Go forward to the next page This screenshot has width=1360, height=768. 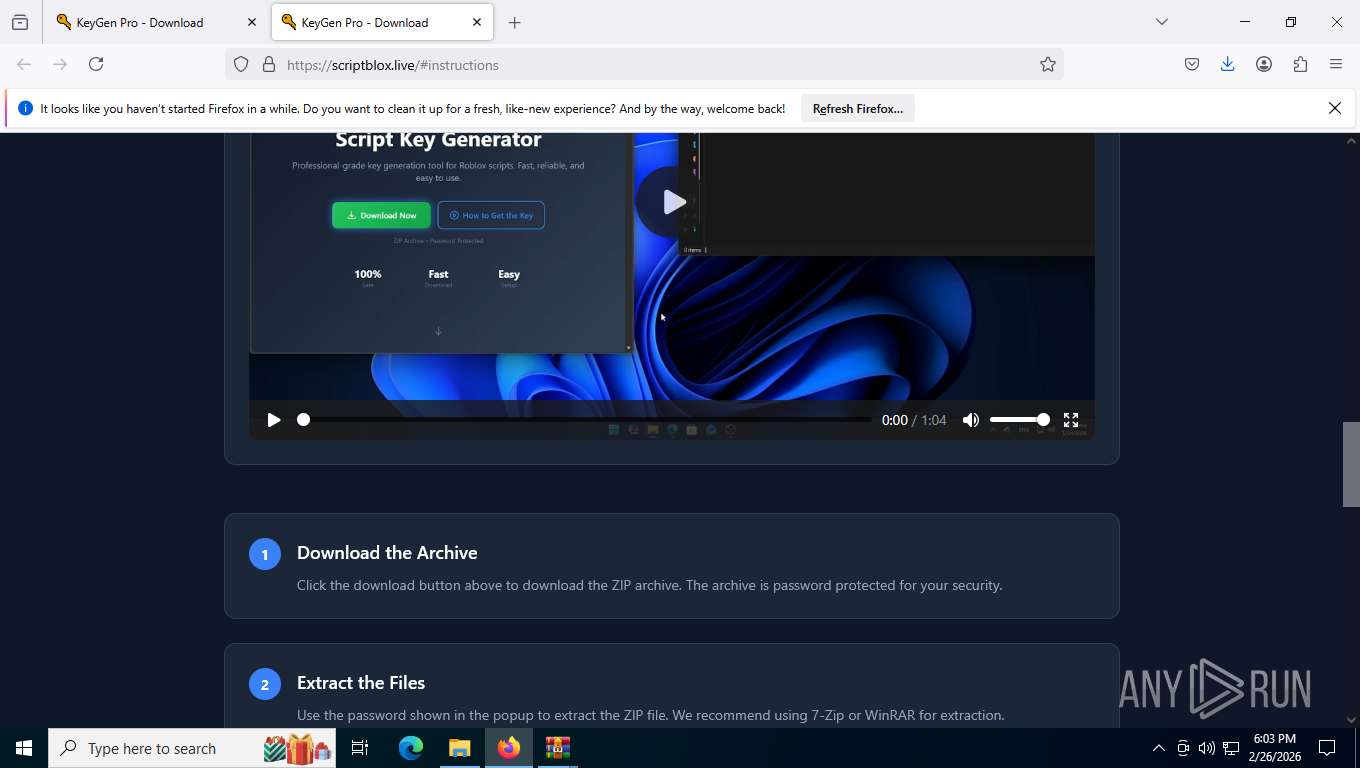coord(60,64)
